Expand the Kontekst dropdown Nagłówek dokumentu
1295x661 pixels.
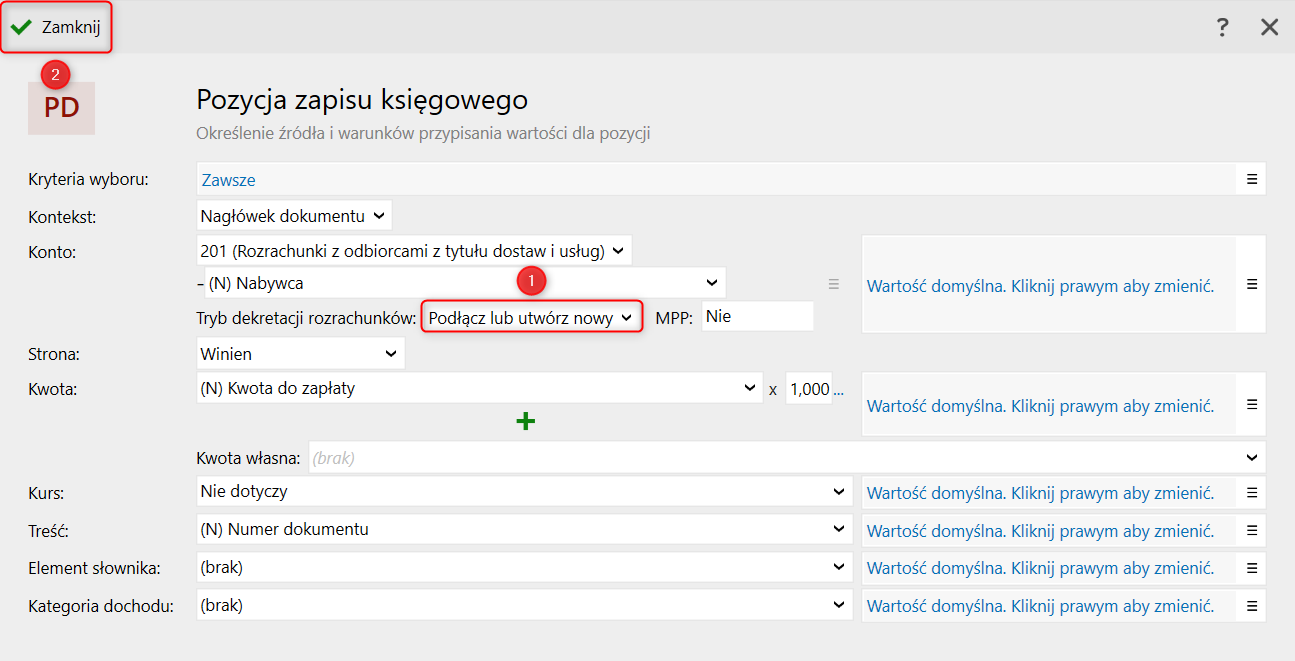tap(294, 215)
